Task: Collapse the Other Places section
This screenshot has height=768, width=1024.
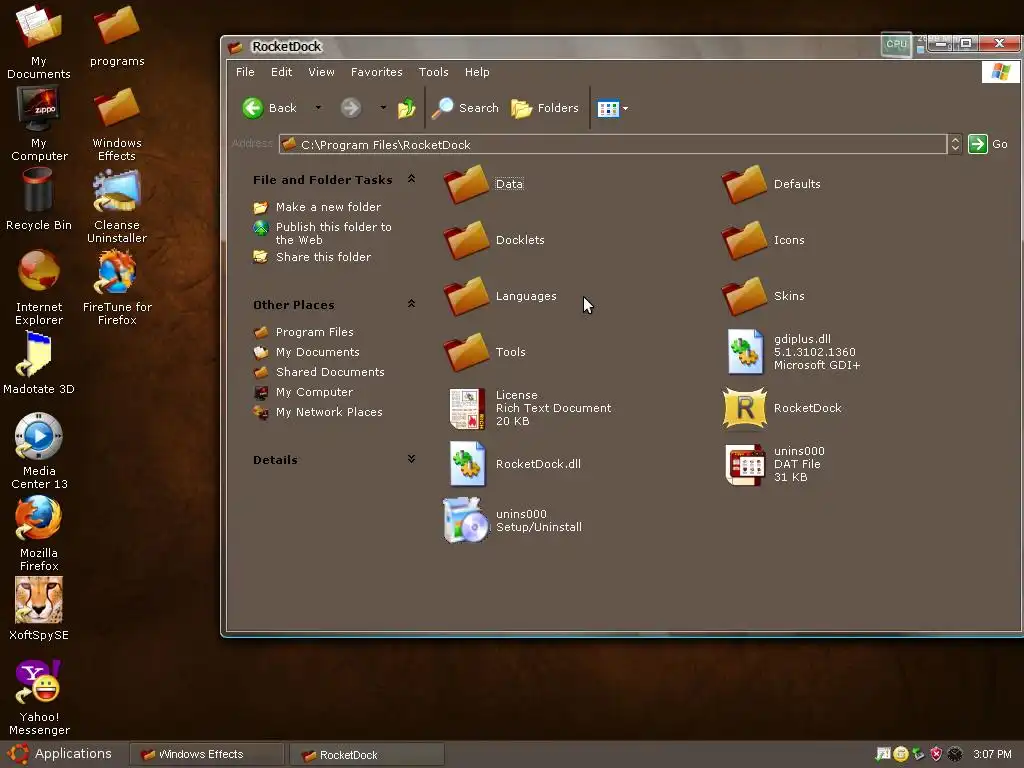Action: 411,304
